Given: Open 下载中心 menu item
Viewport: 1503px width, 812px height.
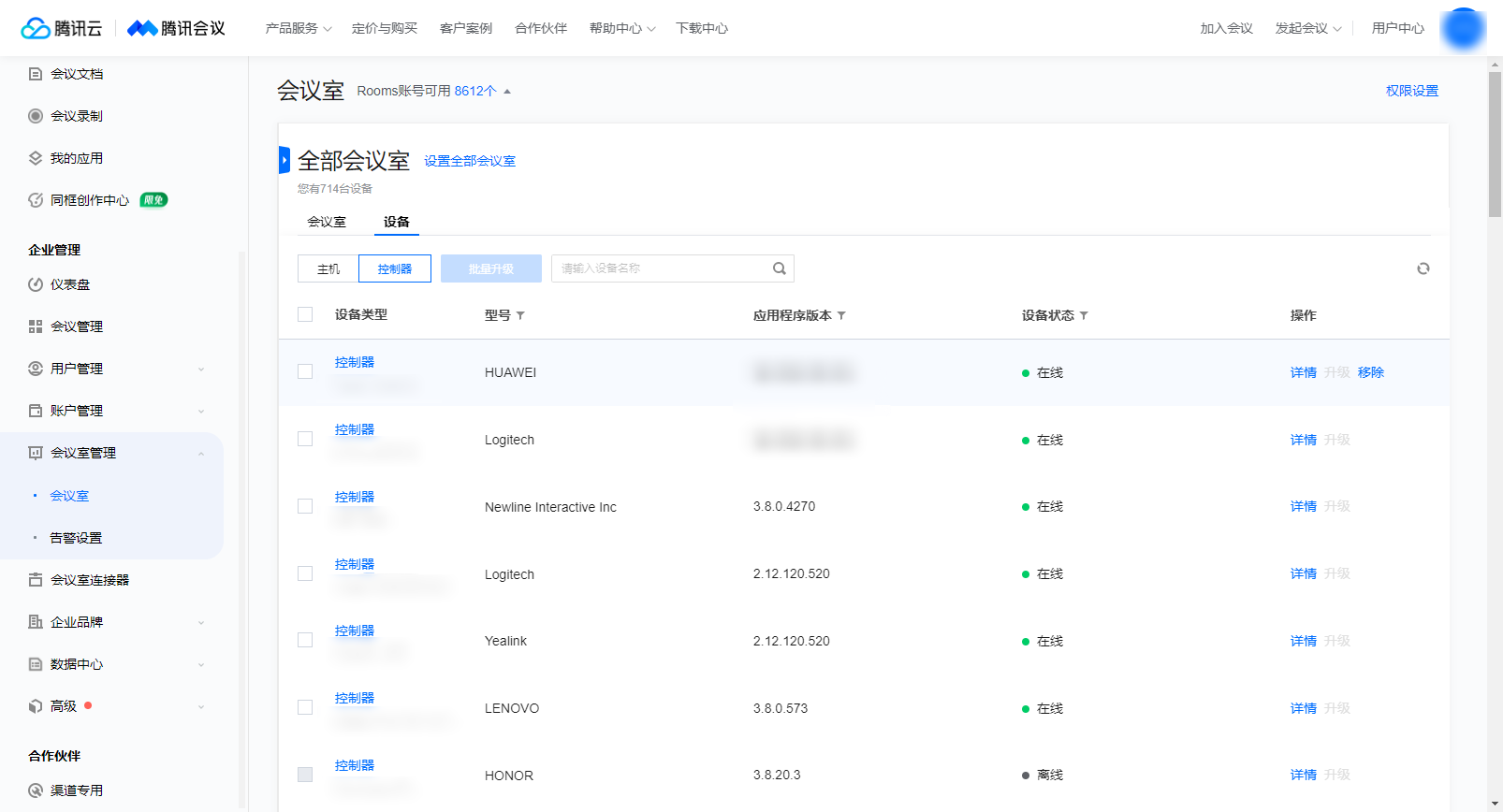Looking at the screenshot, I should pyautogui.click(x=702, y=28).
